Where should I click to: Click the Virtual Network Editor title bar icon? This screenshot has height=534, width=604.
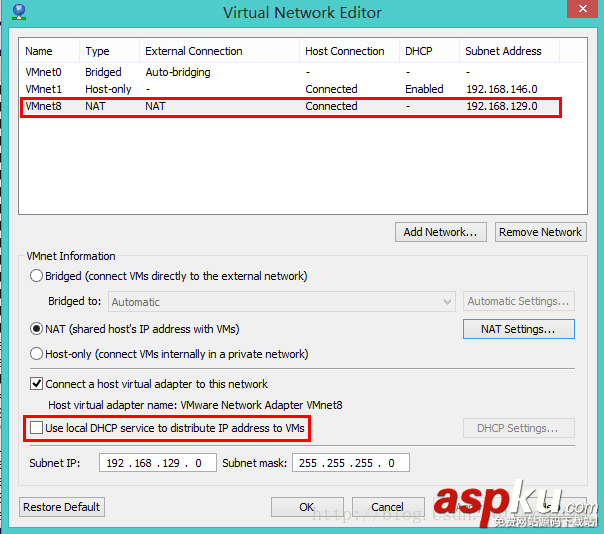click(x=18, y=12)
